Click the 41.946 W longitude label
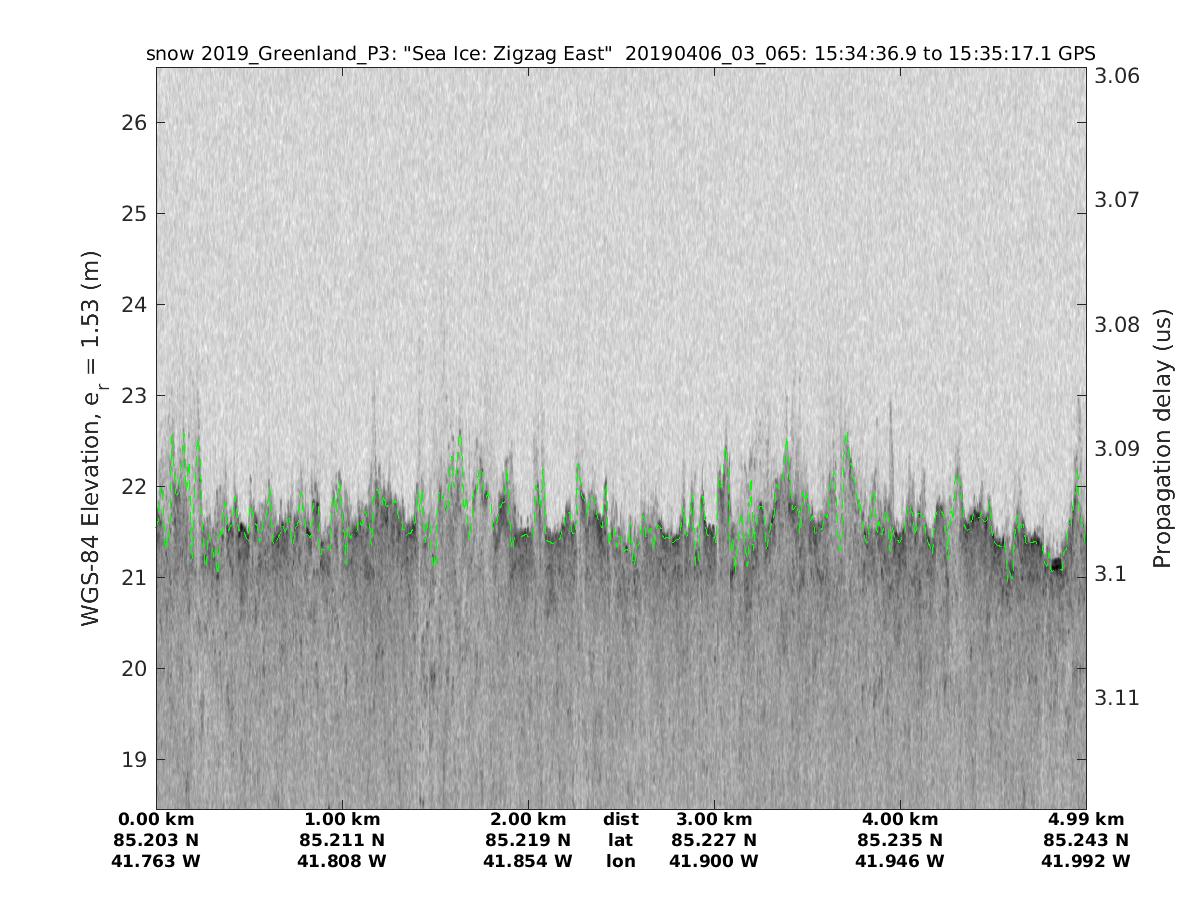1200x900 pixels. (900, 861)
